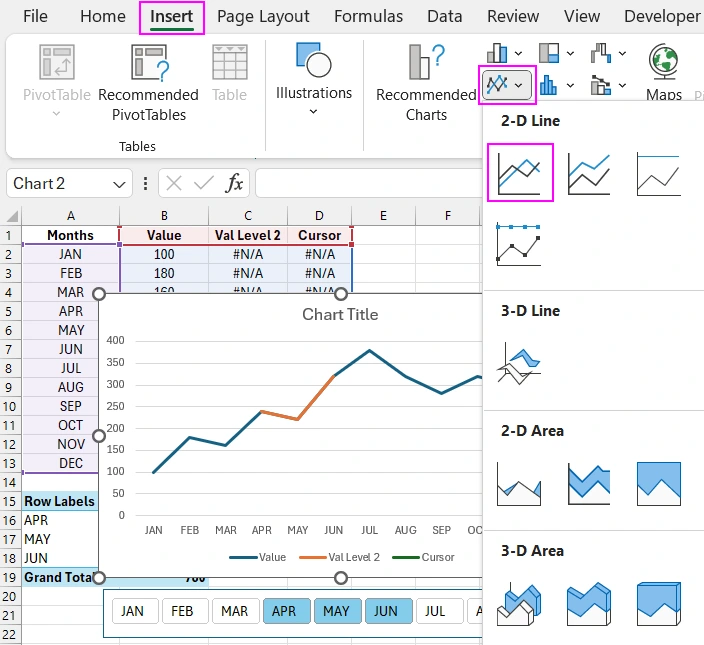This screenshot has width=704, height=645.
Task: Select the Line with Markers chart icon
Action: click(x=519, y=244)
